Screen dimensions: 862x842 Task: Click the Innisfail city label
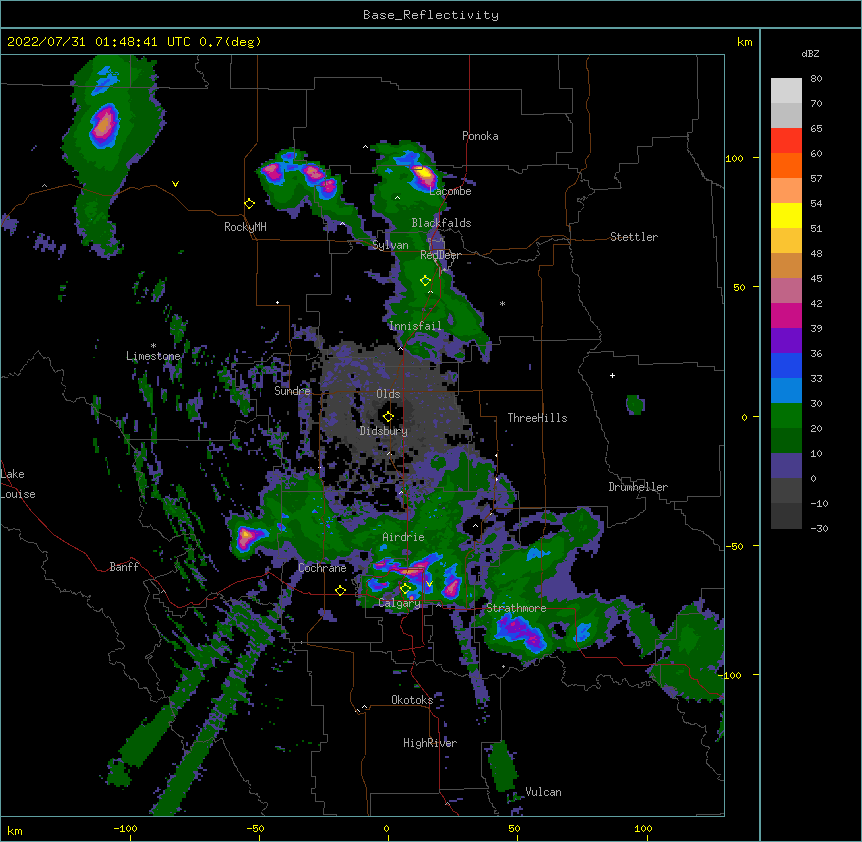[x=415, y=326]
